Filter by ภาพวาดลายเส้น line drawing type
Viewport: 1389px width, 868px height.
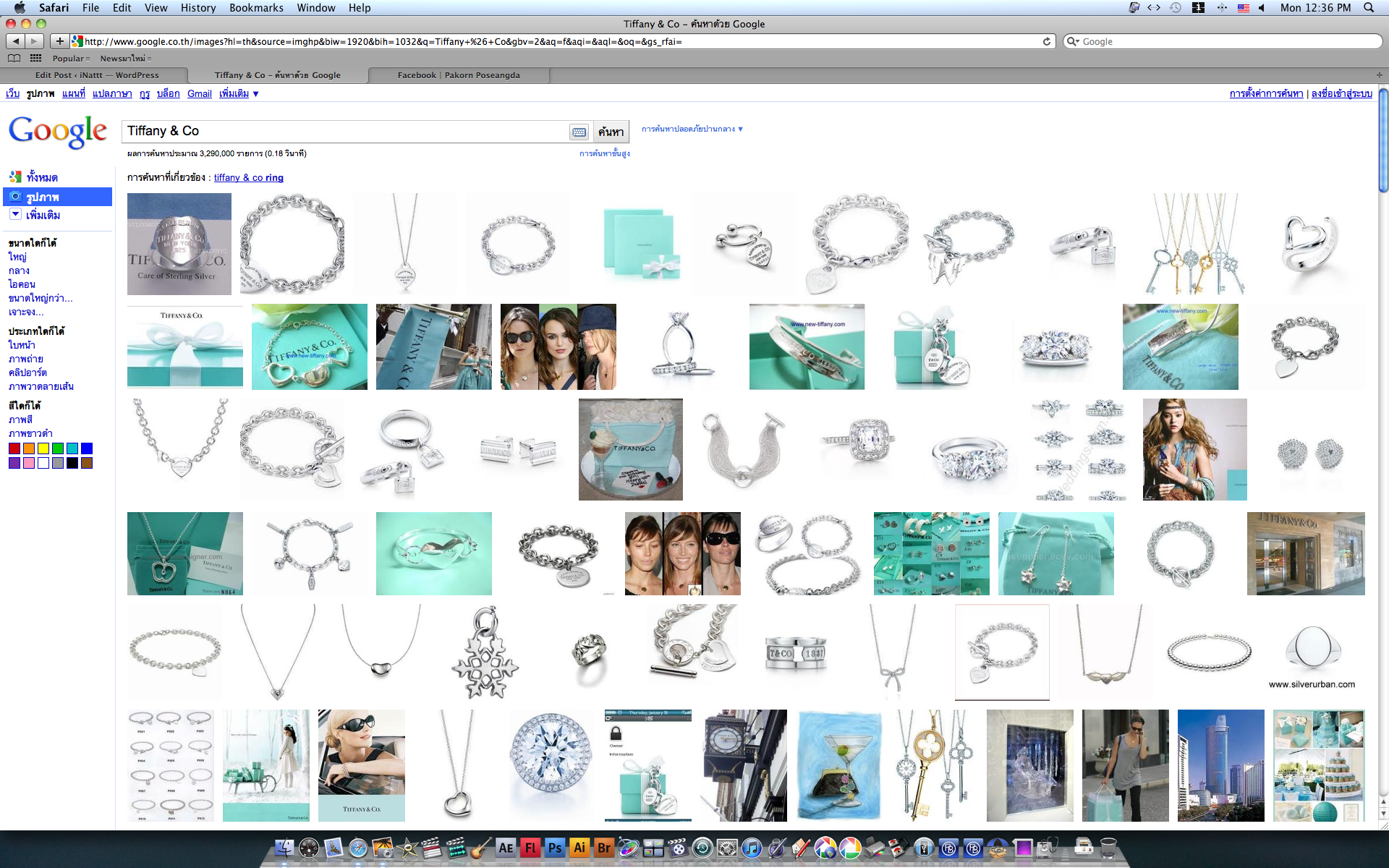coord(41,386)
